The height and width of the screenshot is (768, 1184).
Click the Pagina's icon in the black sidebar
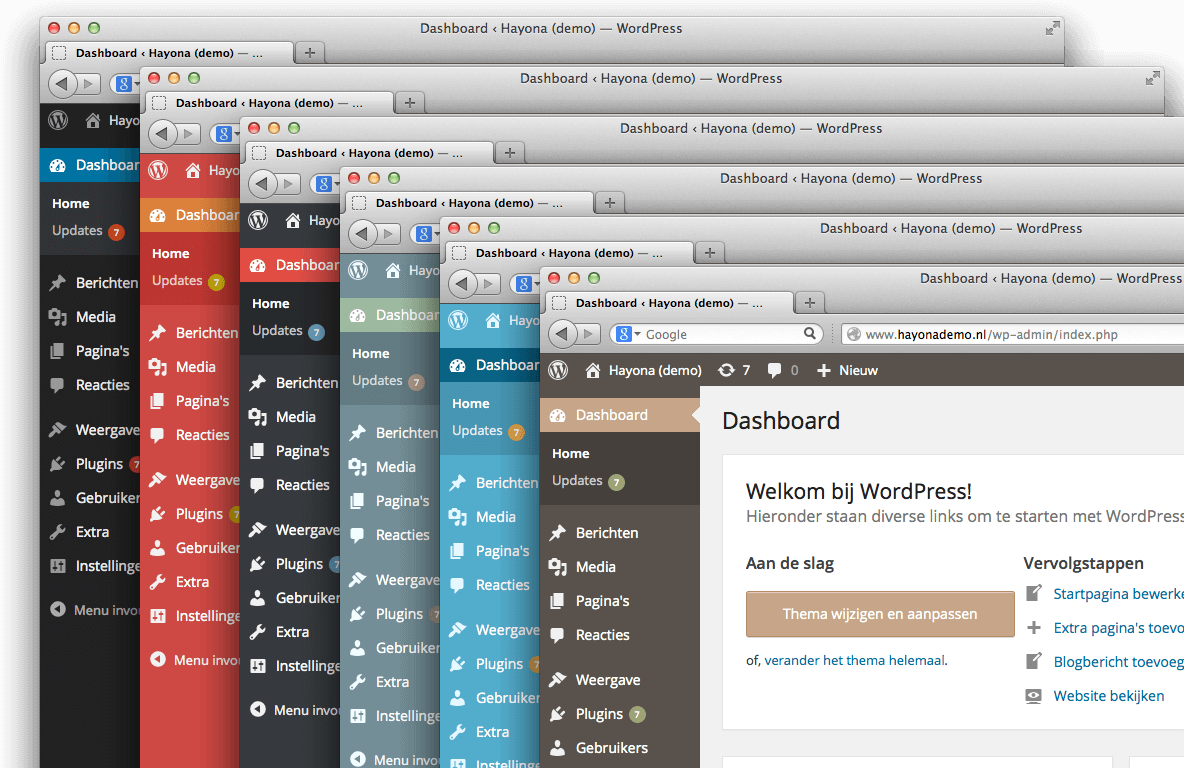(x=57, y=350)
